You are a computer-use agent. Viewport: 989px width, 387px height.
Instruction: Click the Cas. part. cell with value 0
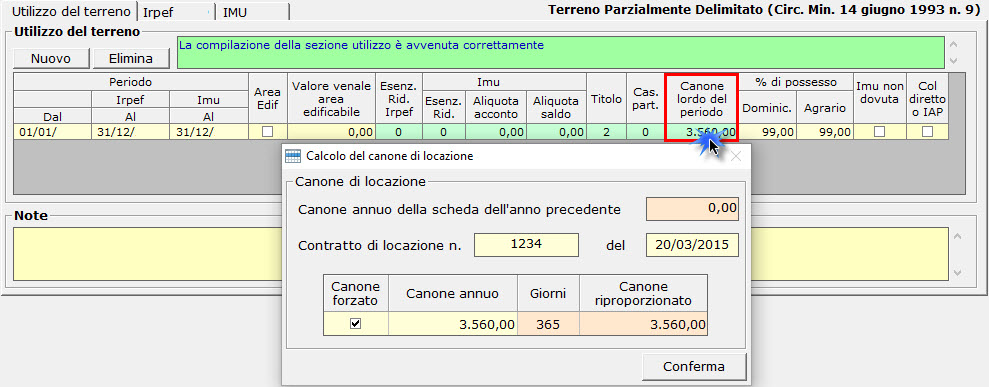(x=645, y=132)
